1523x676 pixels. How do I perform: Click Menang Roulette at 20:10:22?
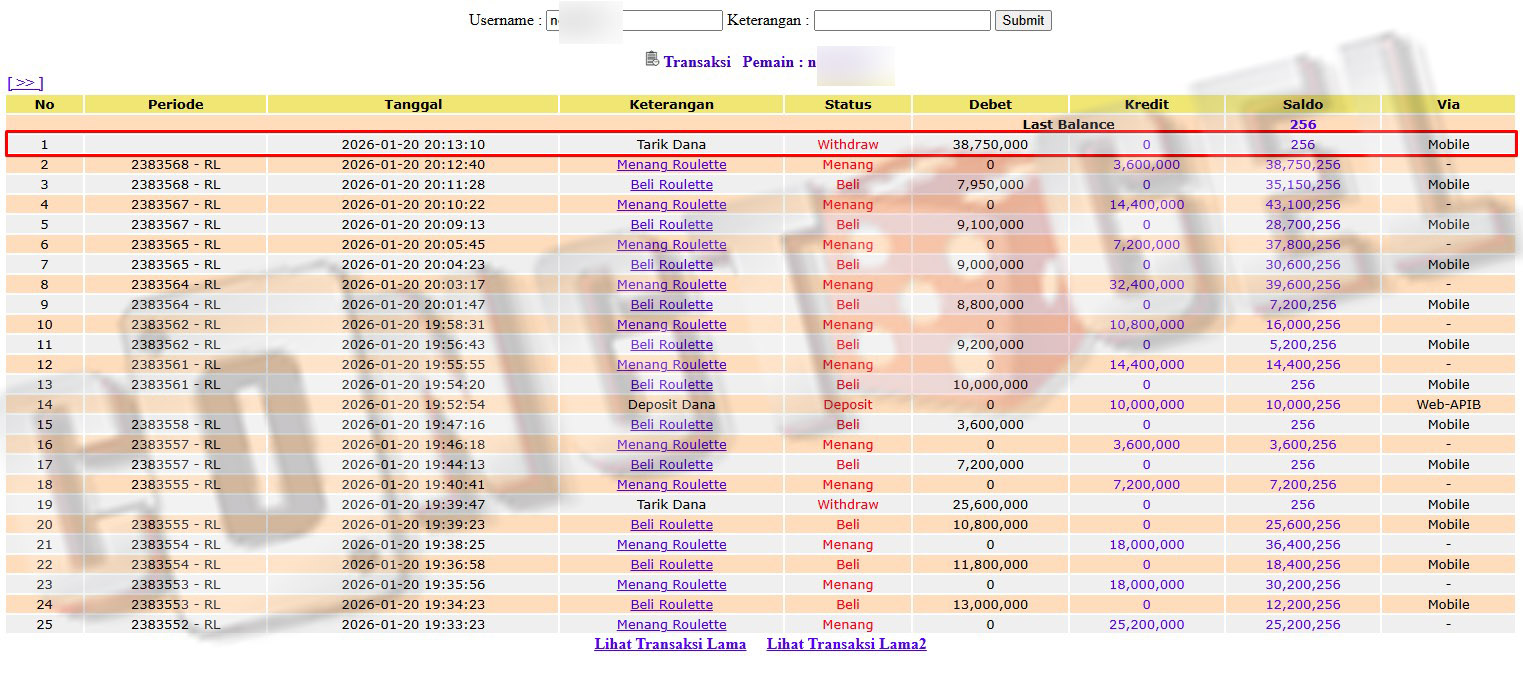point(671,205)
